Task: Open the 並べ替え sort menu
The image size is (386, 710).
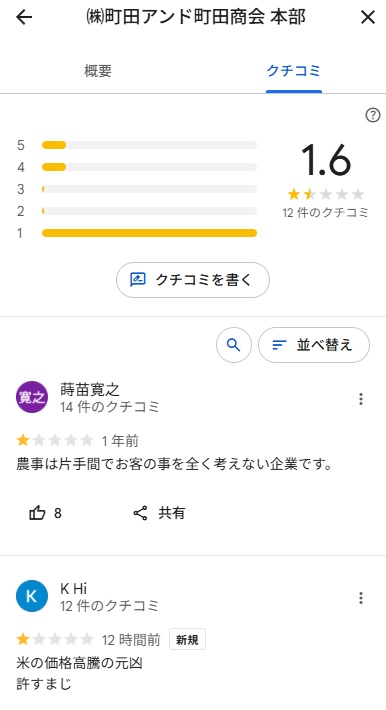Action: [x=314, y=345]
